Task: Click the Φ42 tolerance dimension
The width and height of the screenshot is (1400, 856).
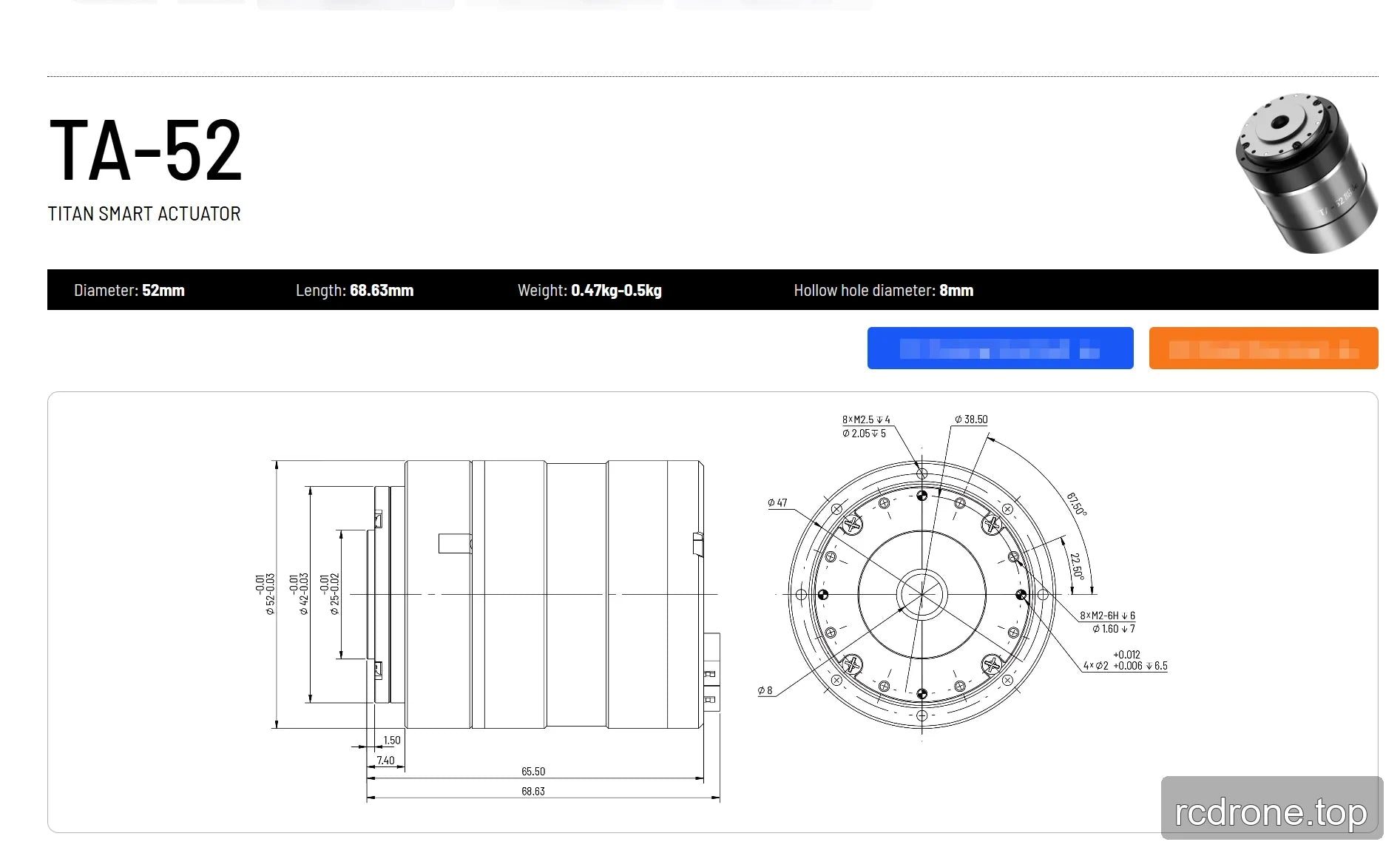Action: pos(299,594)
